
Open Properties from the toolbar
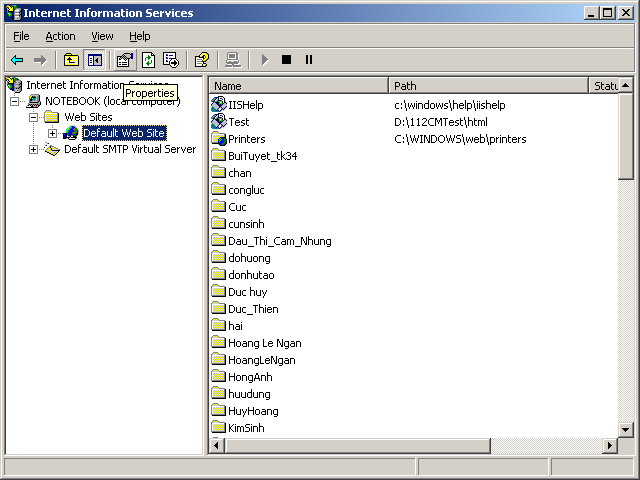point(125,60)
